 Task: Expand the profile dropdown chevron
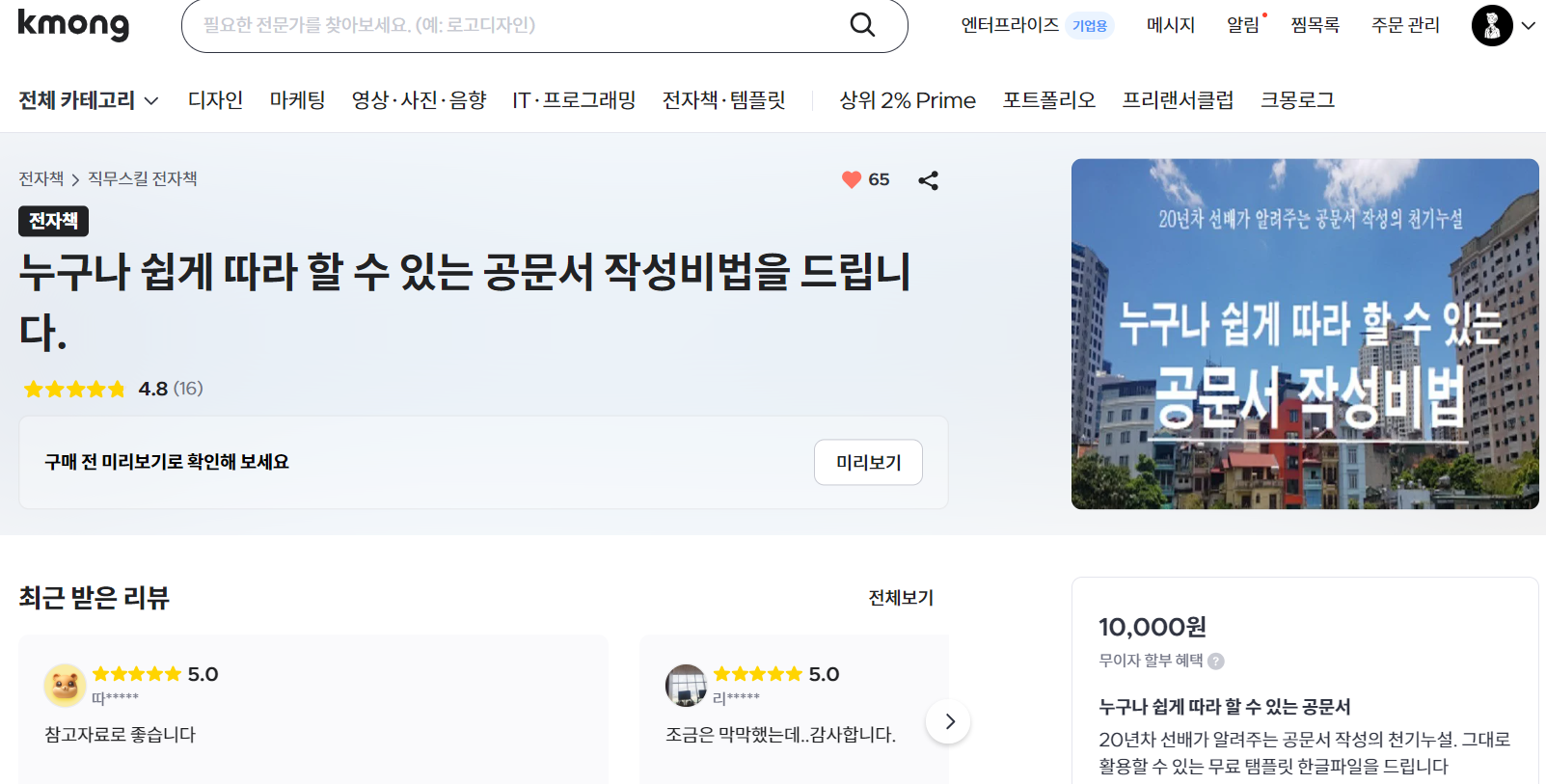tap(1529, 26)
